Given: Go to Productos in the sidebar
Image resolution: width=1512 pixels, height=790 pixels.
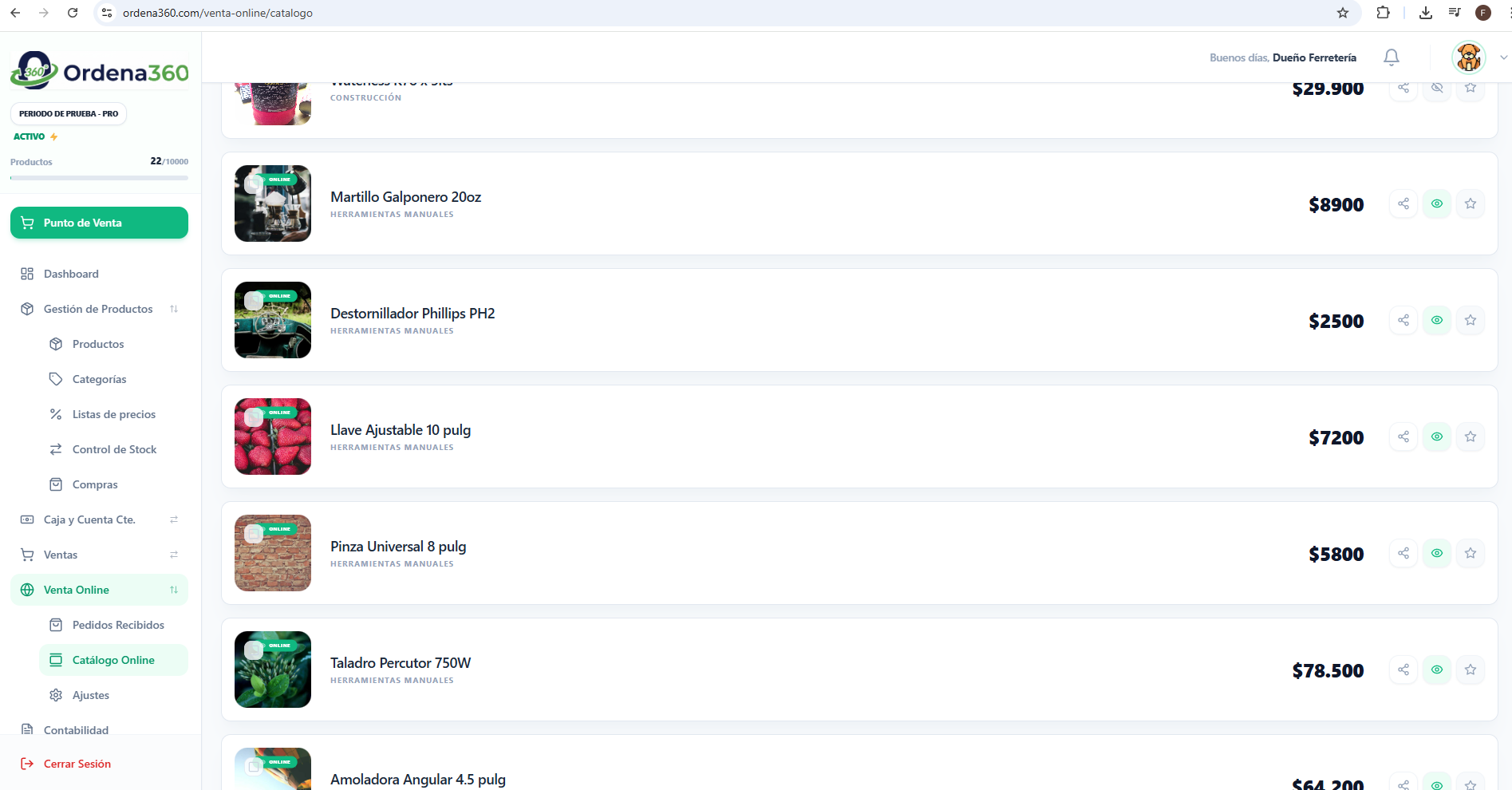Looking at the screenshot, I should 113,344.
